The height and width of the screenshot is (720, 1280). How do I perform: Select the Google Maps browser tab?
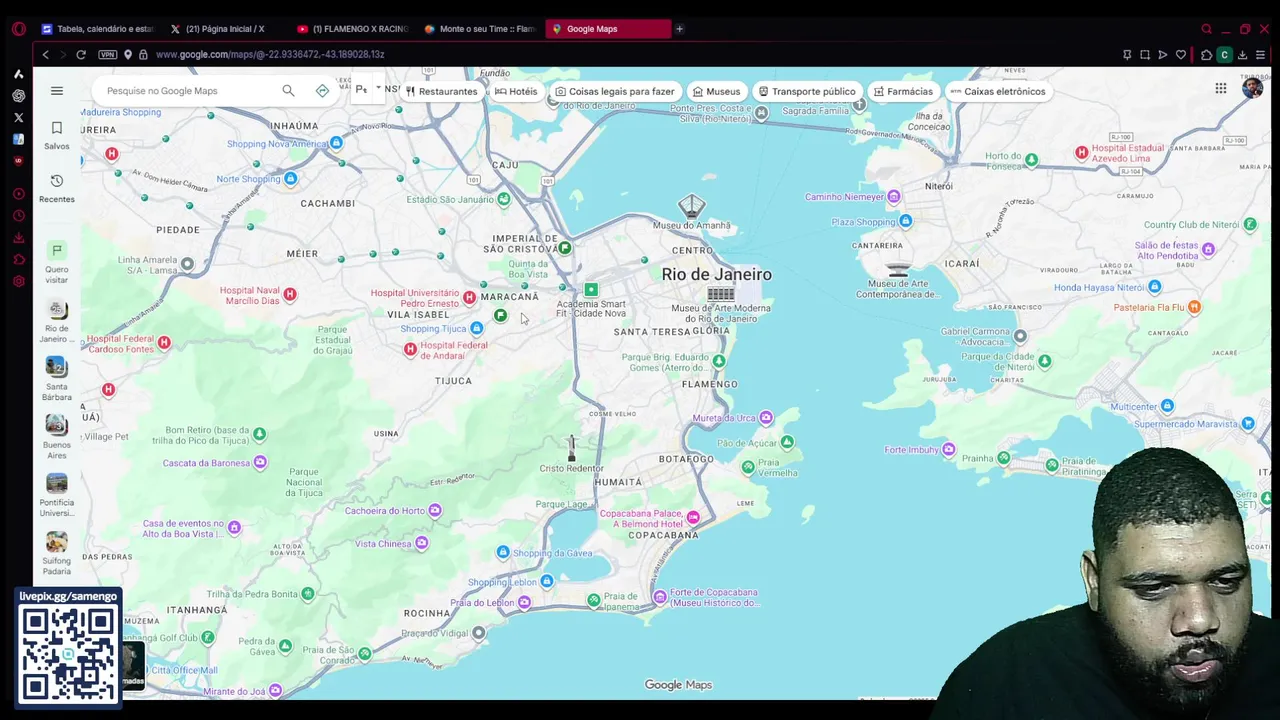tap(607, 29)
